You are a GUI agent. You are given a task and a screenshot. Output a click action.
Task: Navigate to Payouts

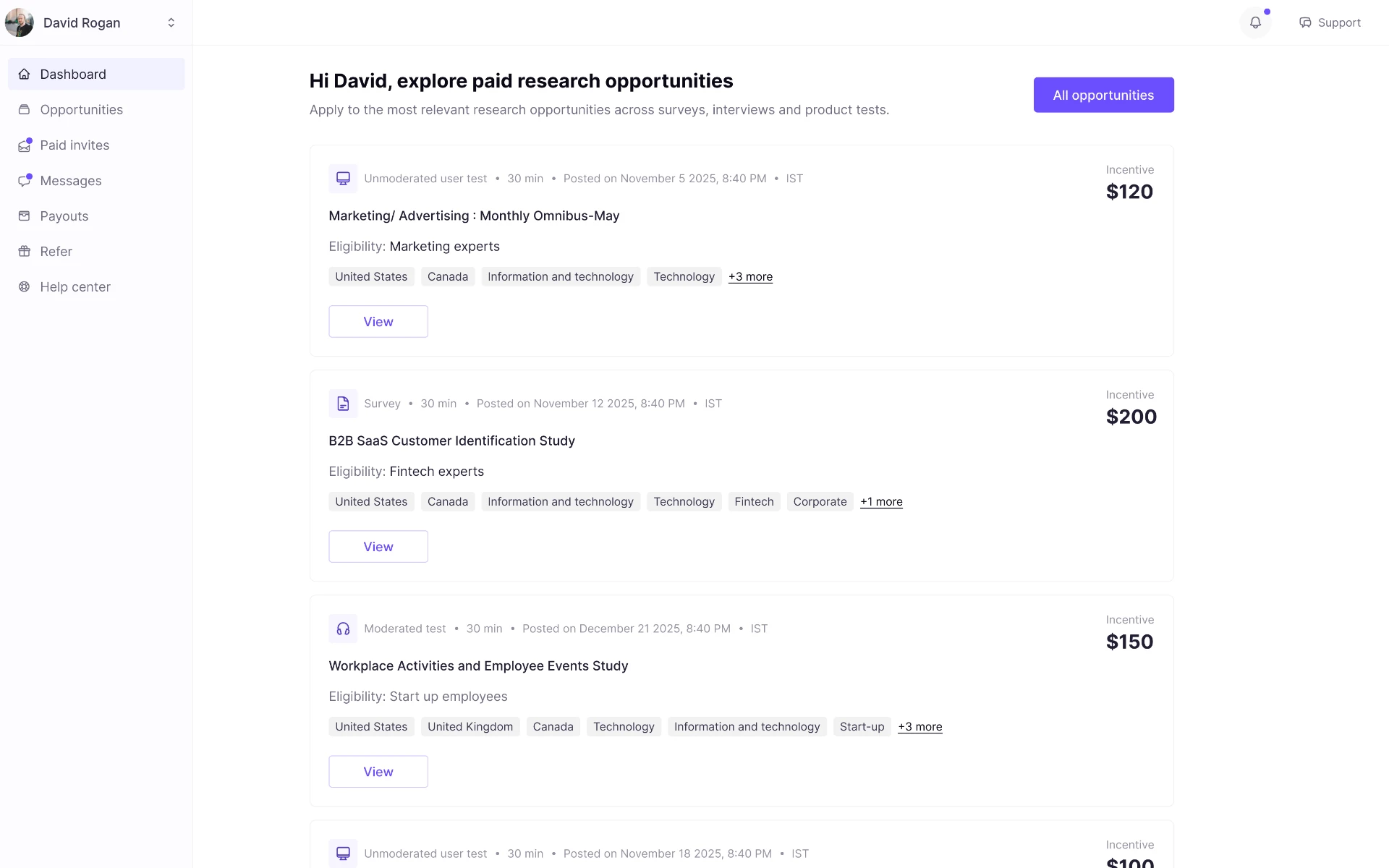click(96, 216)
